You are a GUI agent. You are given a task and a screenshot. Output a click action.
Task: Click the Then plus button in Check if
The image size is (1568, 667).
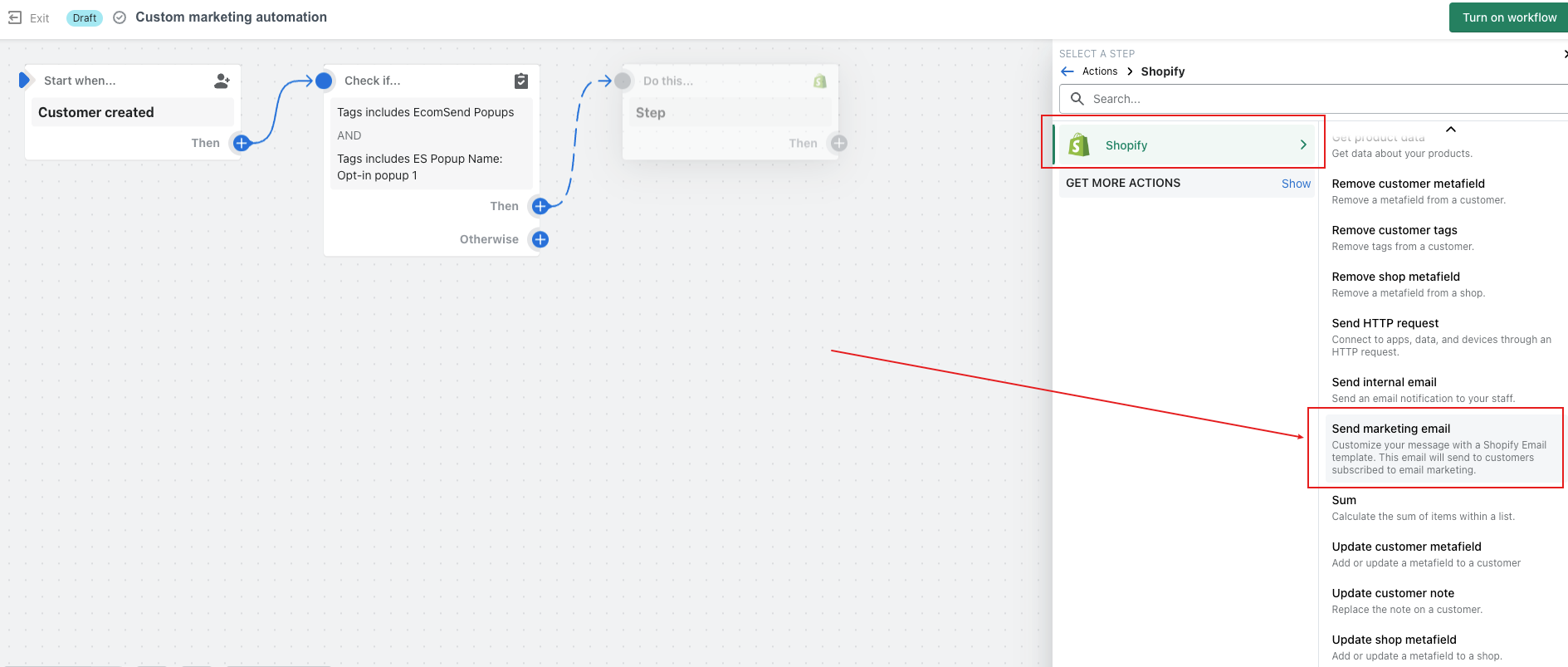pyautogui.click(x=540, y=206)
